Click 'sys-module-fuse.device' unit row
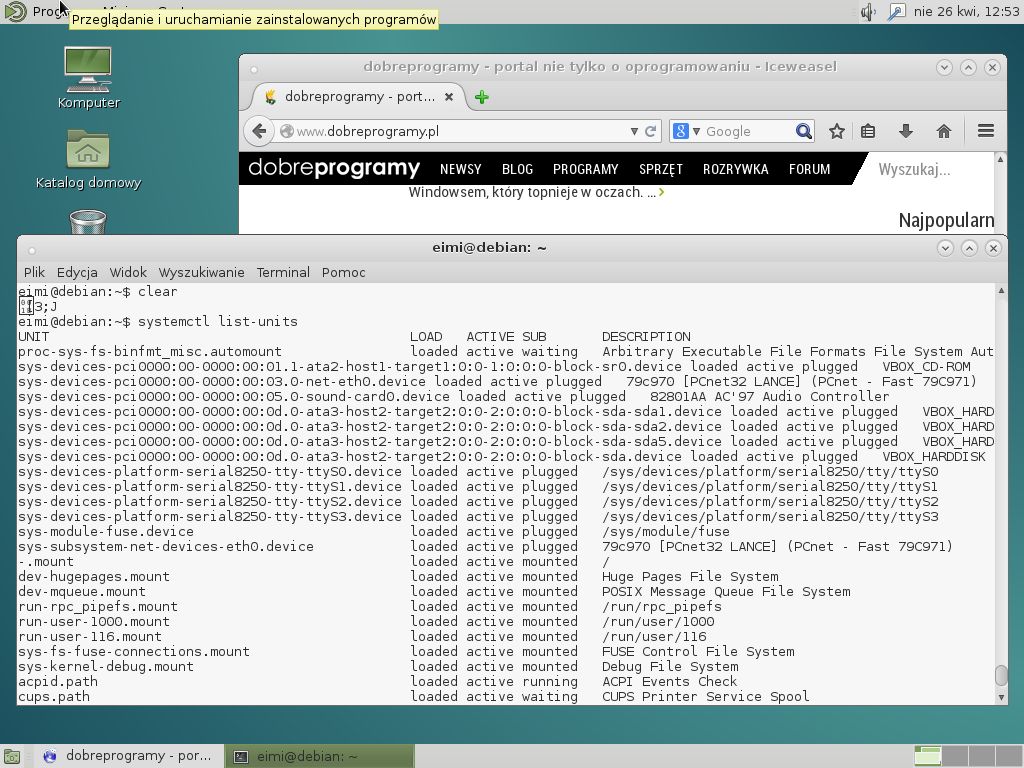This screenshot has width=1024, height=768. [374, 532]
